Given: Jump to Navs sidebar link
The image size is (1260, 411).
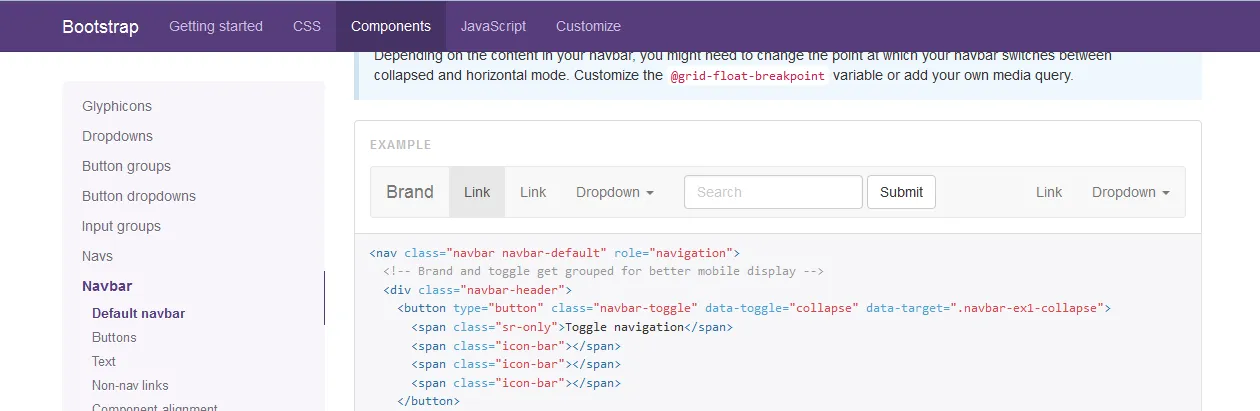Looking at the screenshot, I should 97,256.
